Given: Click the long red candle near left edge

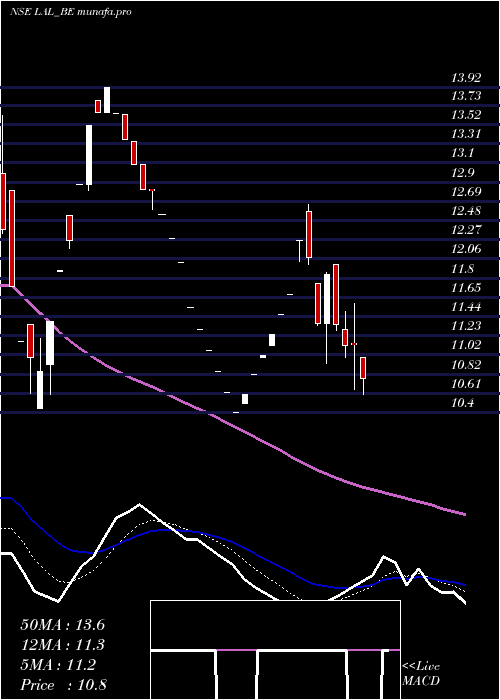Looking at the screenshot, I should coord(12,238).
